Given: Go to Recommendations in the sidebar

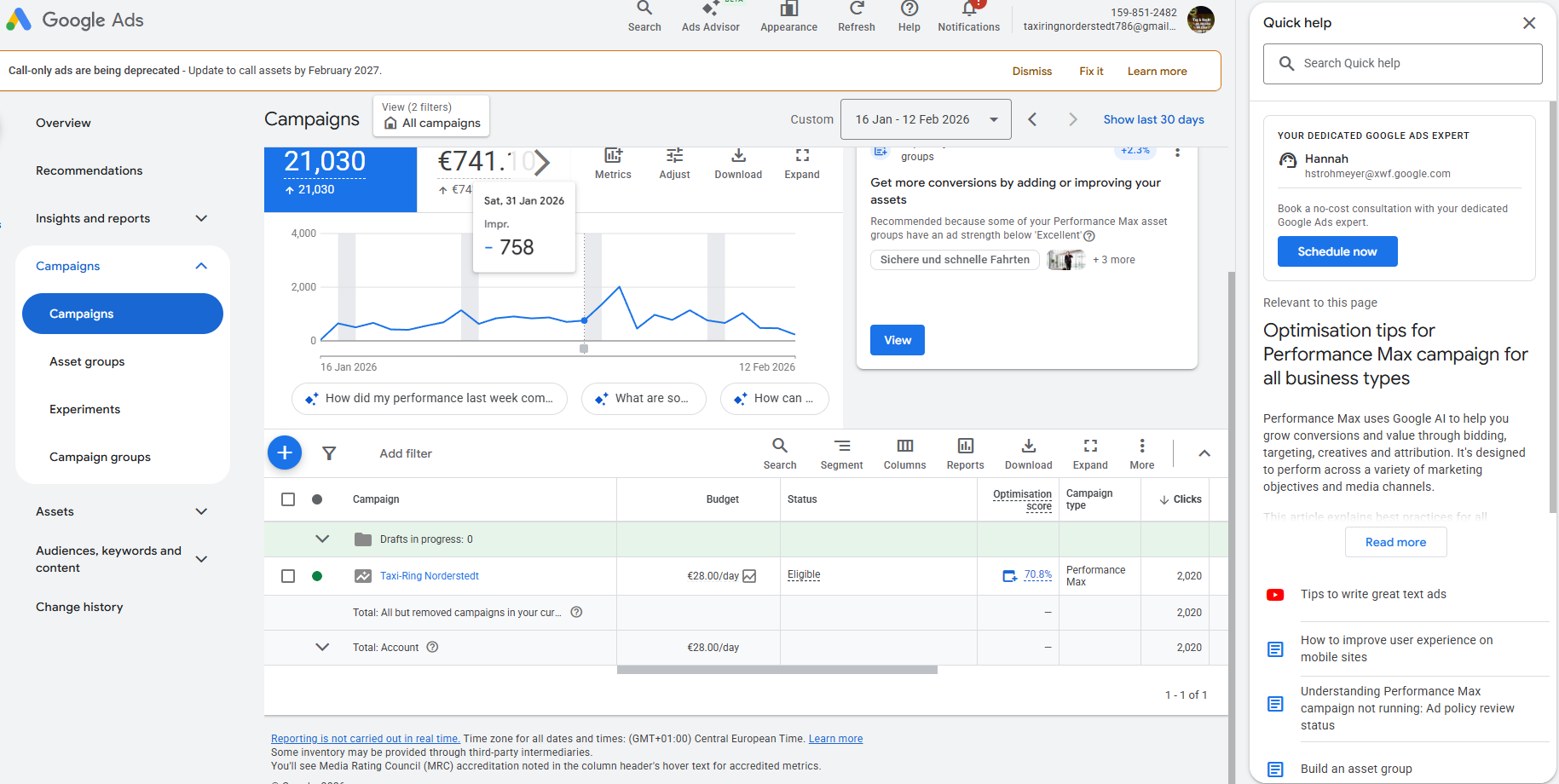Looking at the screenshot, I should [x=89, y=170].
